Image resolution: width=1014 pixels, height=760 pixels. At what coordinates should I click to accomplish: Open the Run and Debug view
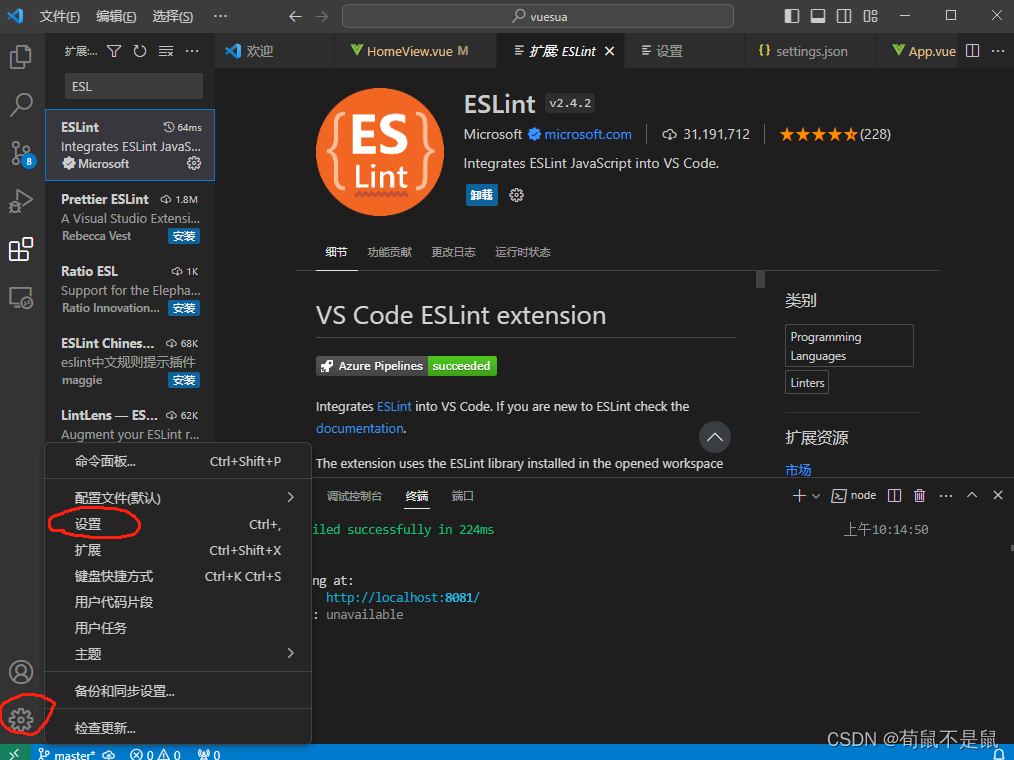pyautogui.click(x=22, y=202)
